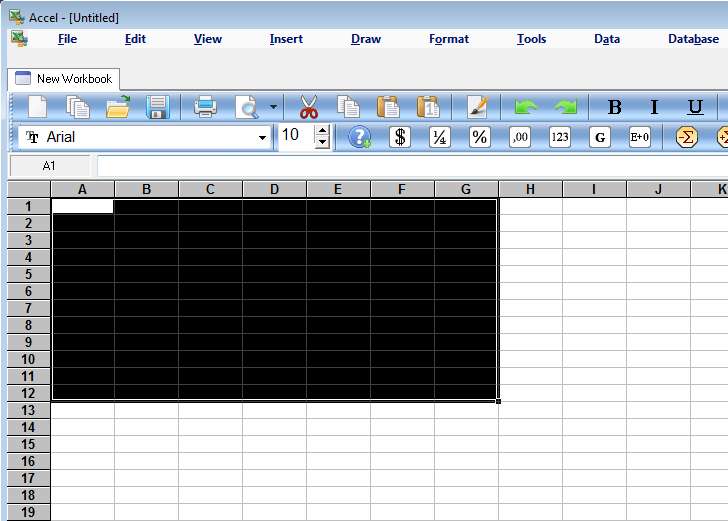Open print preview with the magnifier page icon
The width and height of the screenshot is (728, 521).
(x=247, y=107)
